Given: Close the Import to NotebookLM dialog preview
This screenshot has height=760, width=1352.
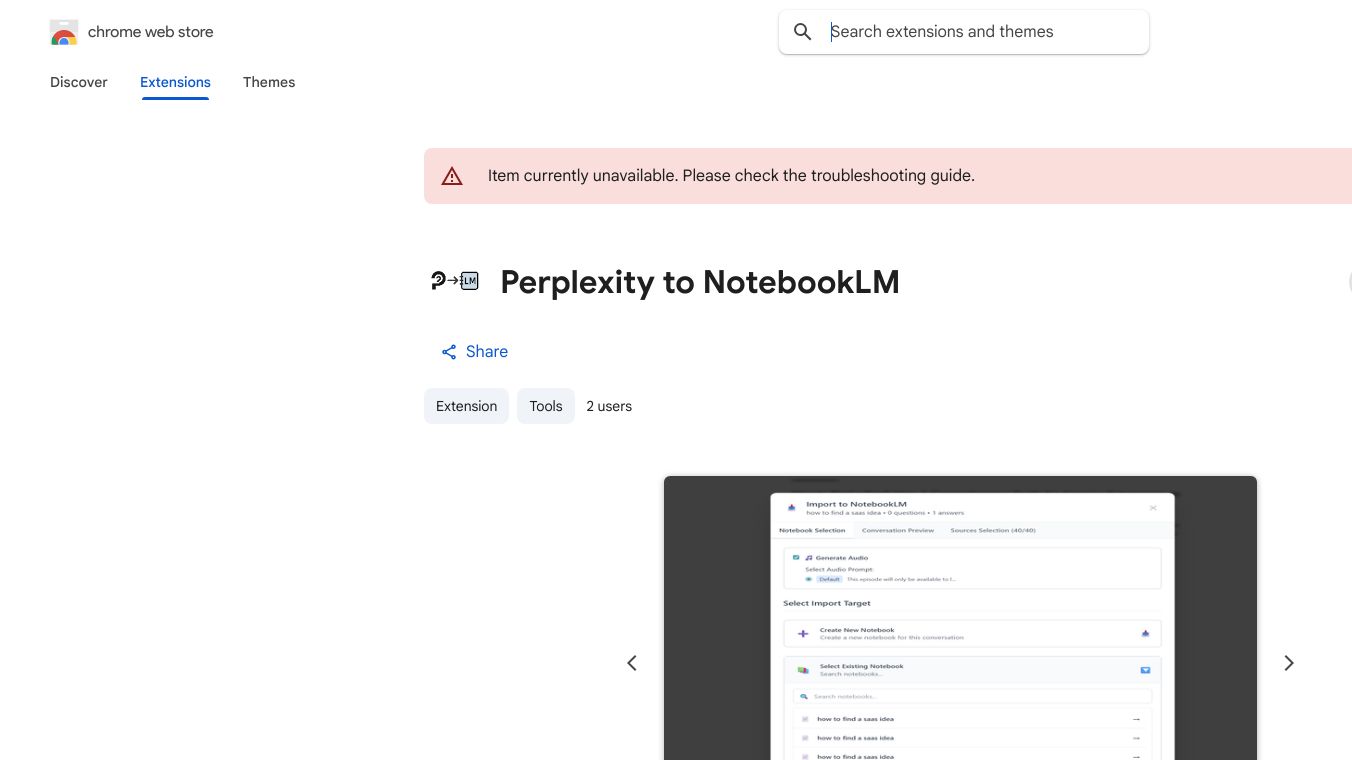Looking at the screenshot, I should coord(1153,508).
